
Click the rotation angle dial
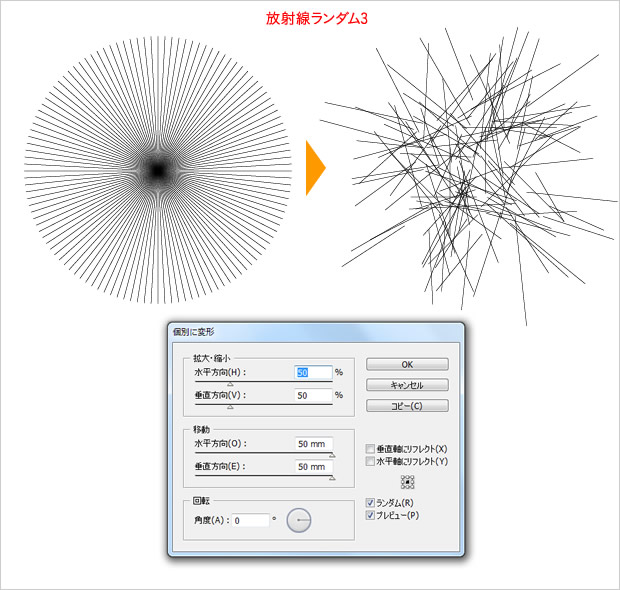[x=299, y=520]
